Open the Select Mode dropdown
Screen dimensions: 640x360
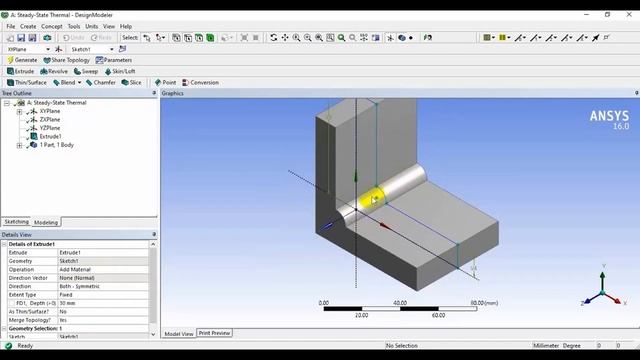point(160,38)
